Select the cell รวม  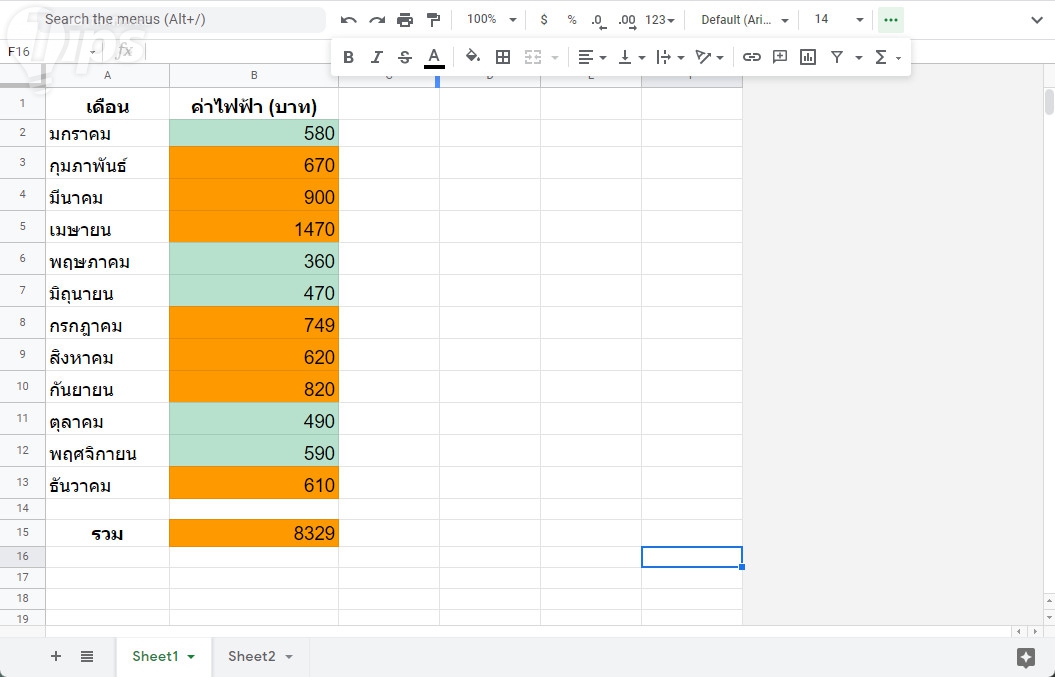(107, 533)
